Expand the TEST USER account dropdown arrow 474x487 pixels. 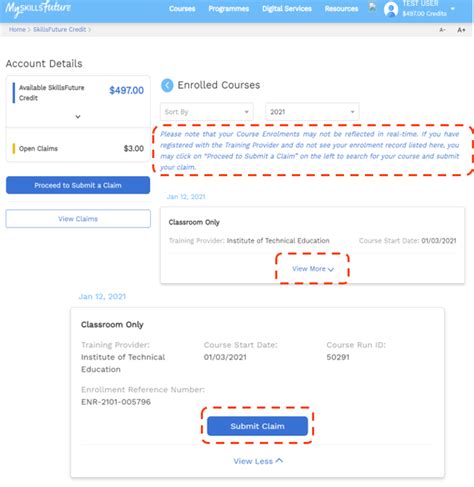(x=452, y=9)
